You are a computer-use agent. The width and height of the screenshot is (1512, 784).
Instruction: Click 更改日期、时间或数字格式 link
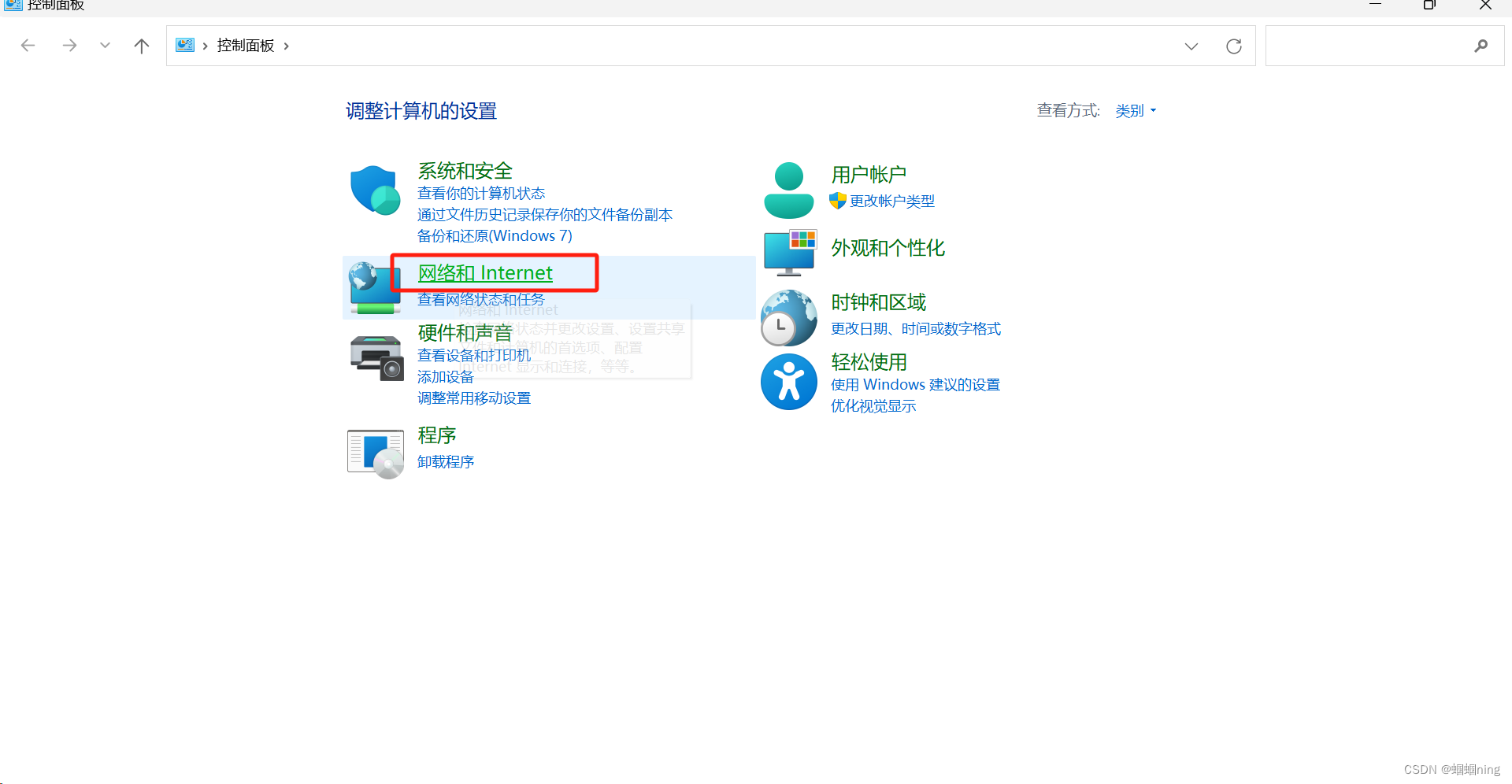click(916, 329)
